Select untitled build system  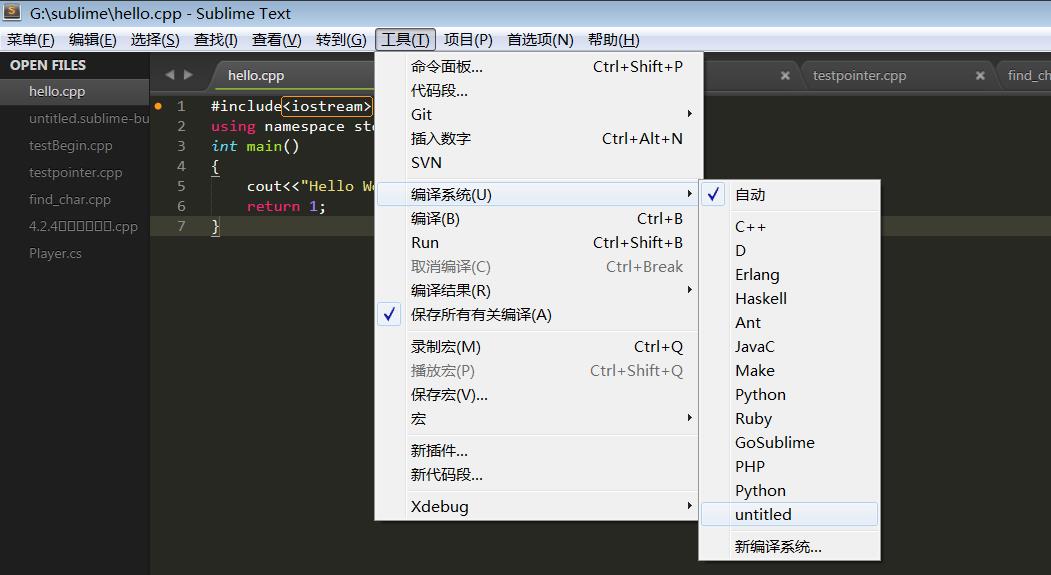789,515
